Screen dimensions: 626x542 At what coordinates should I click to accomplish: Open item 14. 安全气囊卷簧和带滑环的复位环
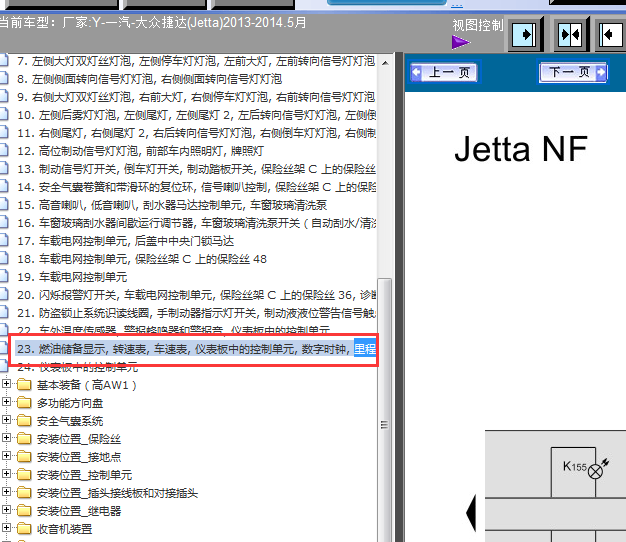tap(196, 187)
